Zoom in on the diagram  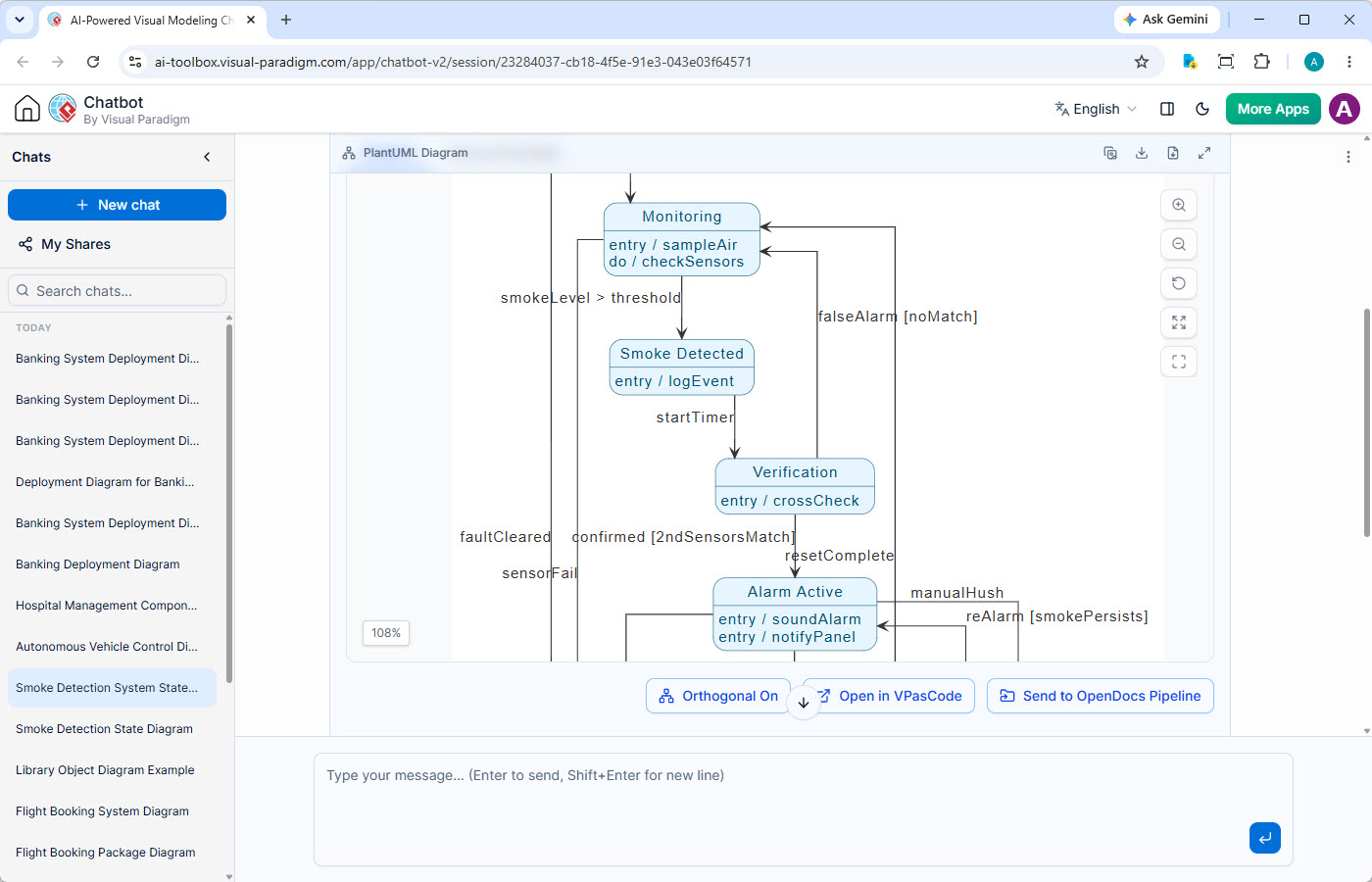1179,205
